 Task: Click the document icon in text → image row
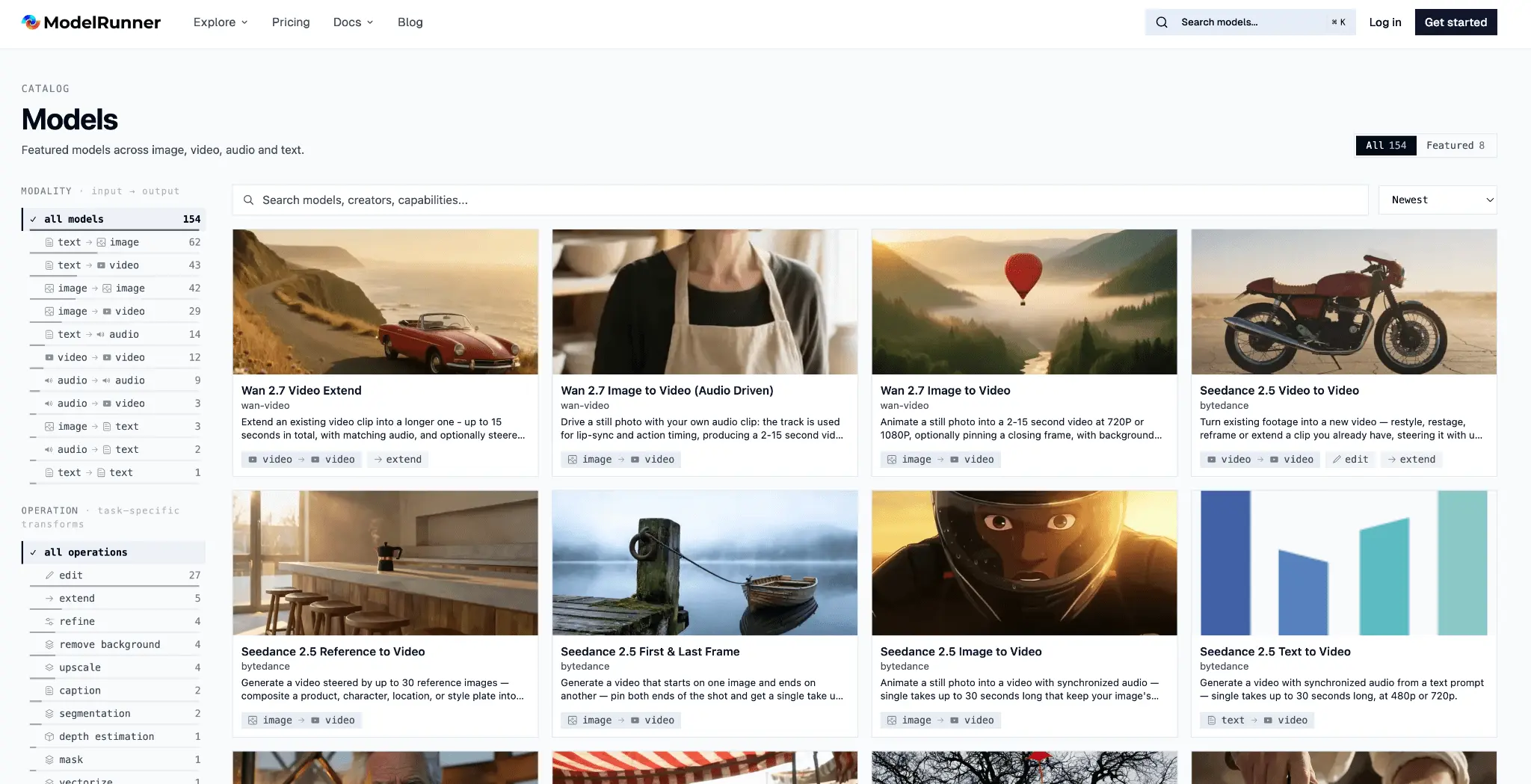pyautogui.click(x=49, y=242)
